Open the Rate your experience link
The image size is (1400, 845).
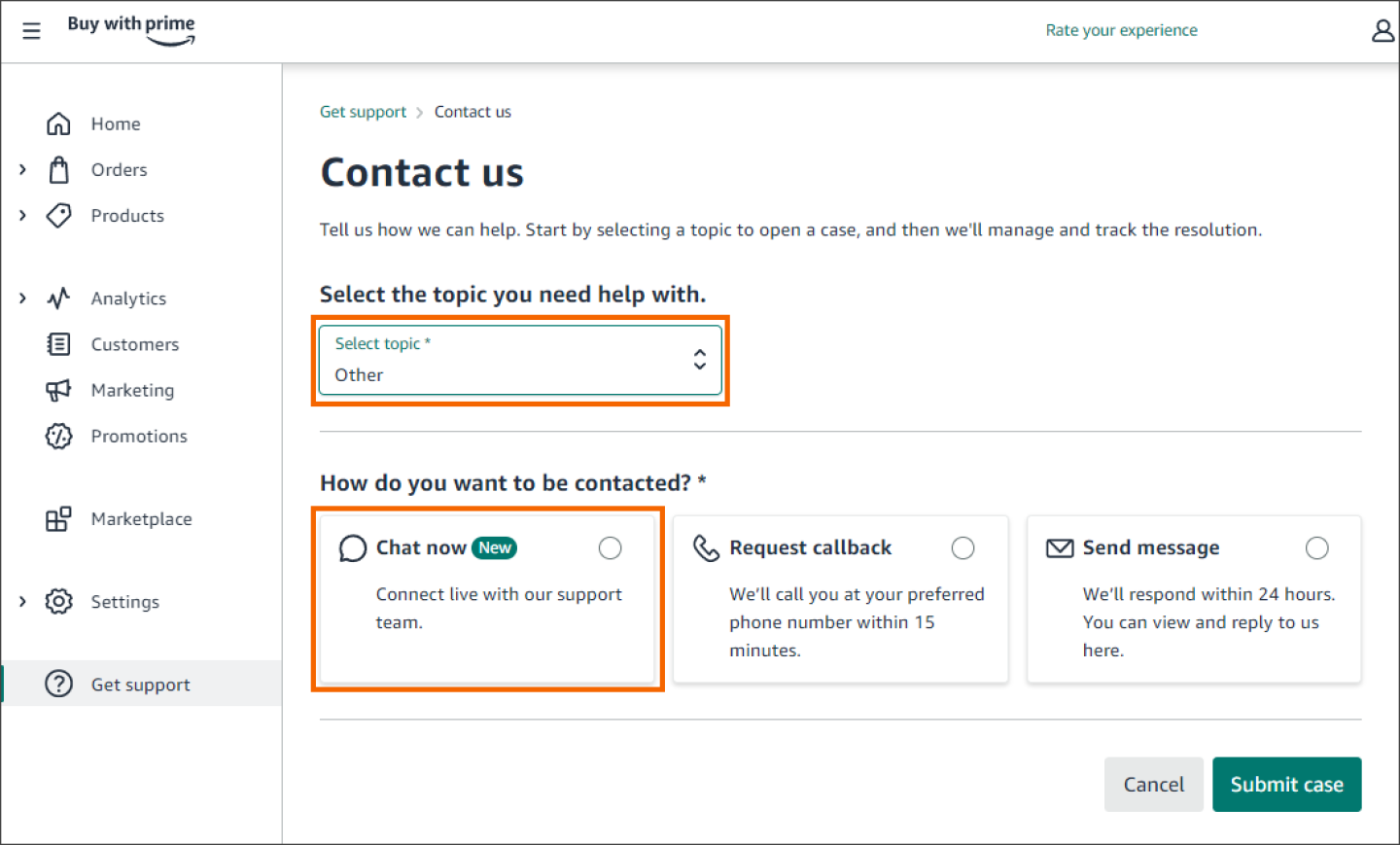[x=1121, y=30]
